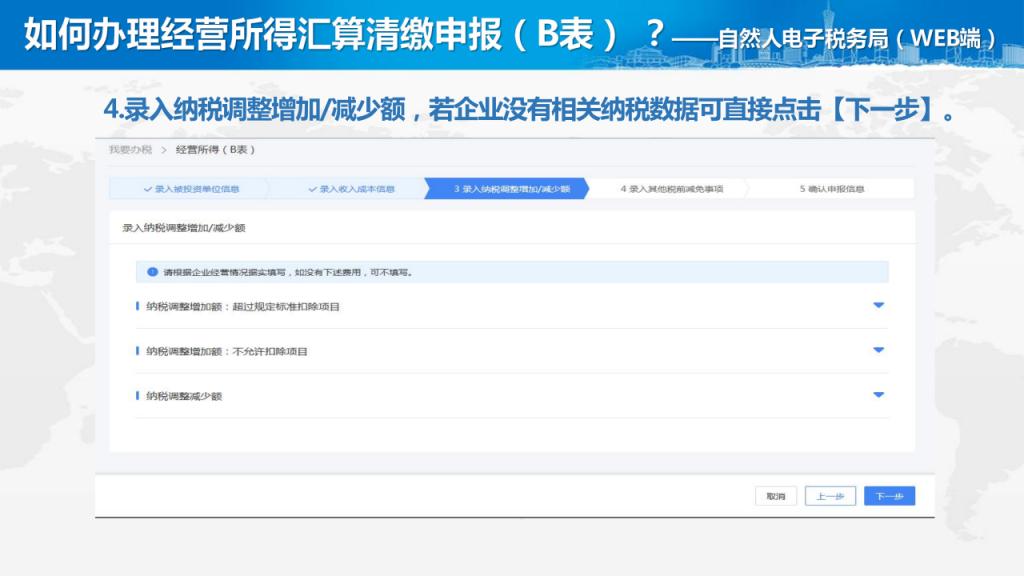Expand 不允许扣除项目 using its blue arrow
1024x576 pixels.
point(878,350)
